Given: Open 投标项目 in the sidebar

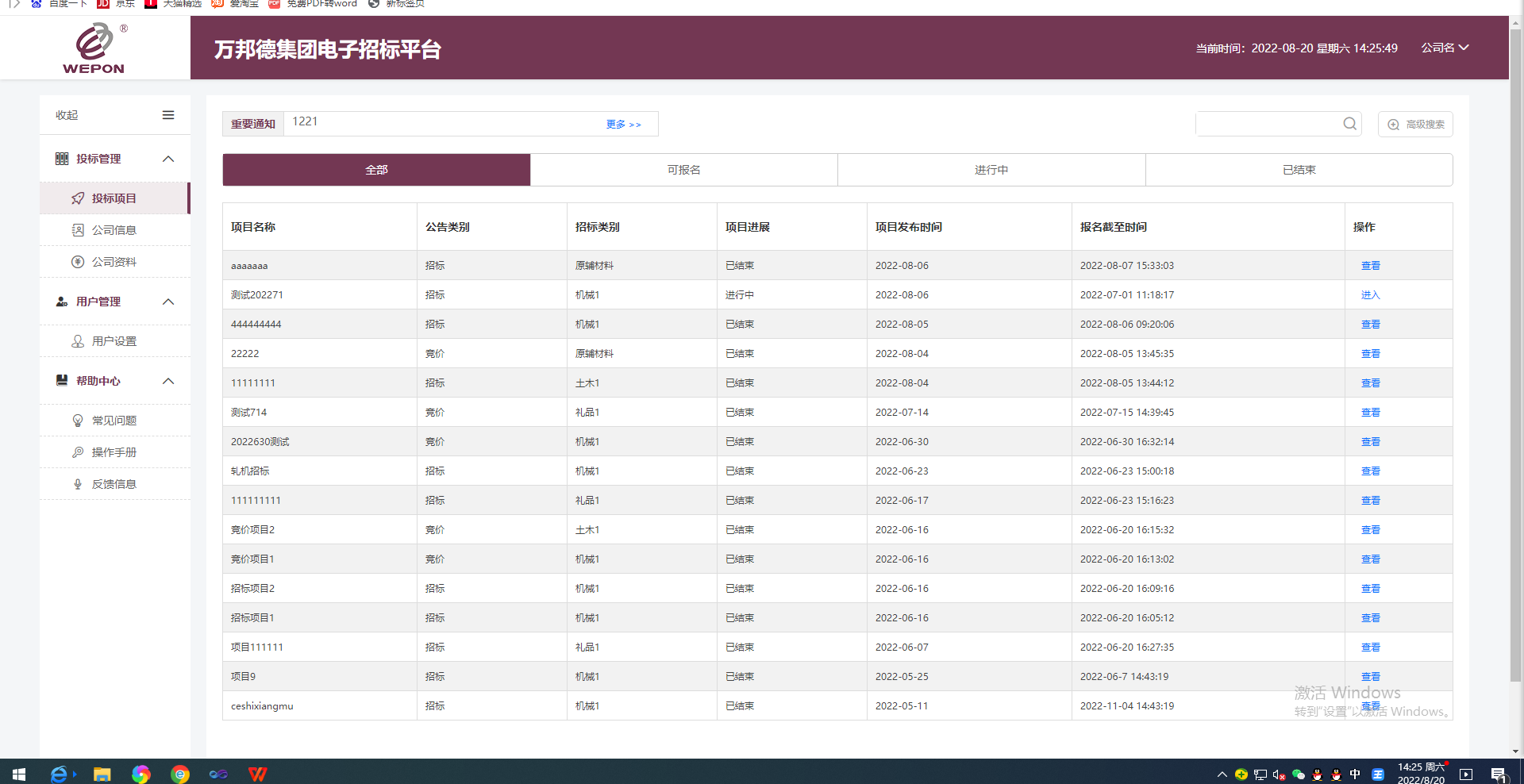Looking at the screenshot, I should click(x=114, y=198).
